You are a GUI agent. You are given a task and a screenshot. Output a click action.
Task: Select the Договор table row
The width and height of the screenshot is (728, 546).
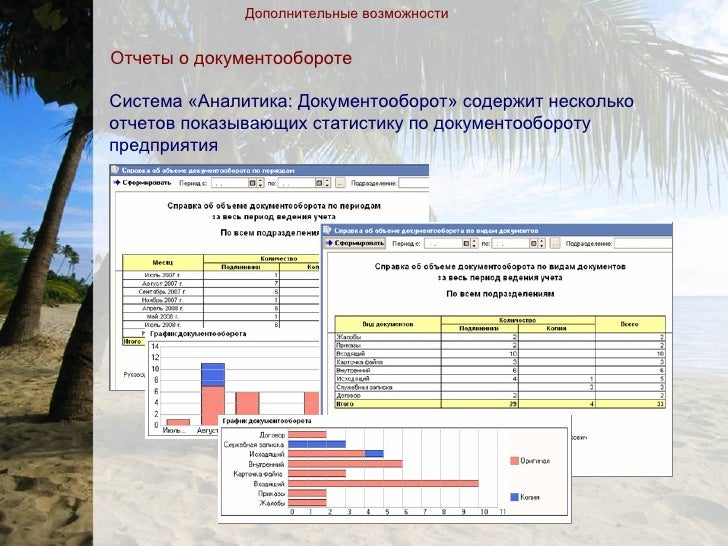pos(500,395)
